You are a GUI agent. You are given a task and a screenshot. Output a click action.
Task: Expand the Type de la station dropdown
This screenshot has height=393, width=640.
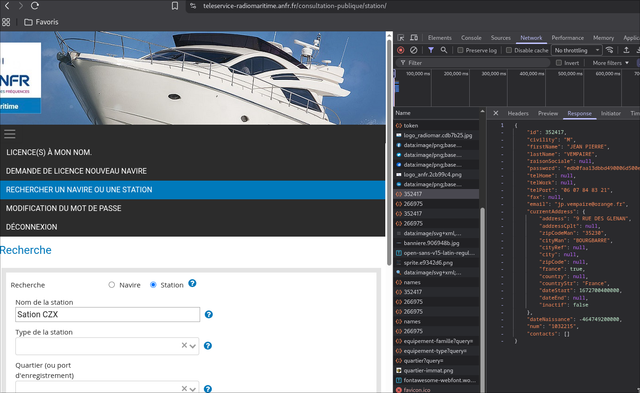pyautogui.click(x=193, y=346)
